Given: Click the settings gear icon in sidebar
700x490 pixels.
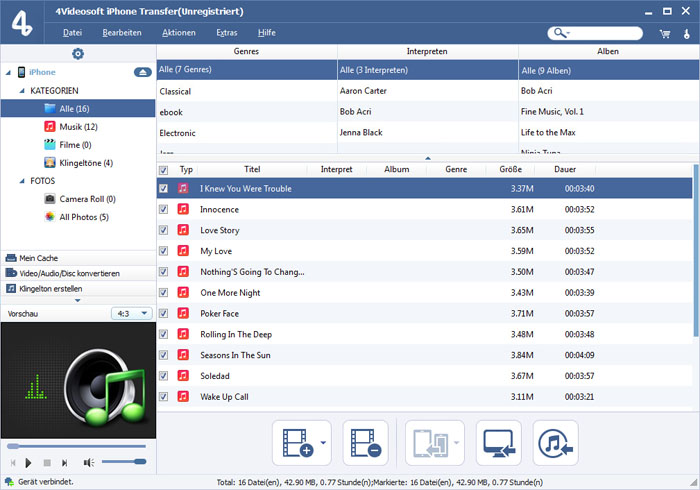Looking at the screenshot, I should [78, 54].
